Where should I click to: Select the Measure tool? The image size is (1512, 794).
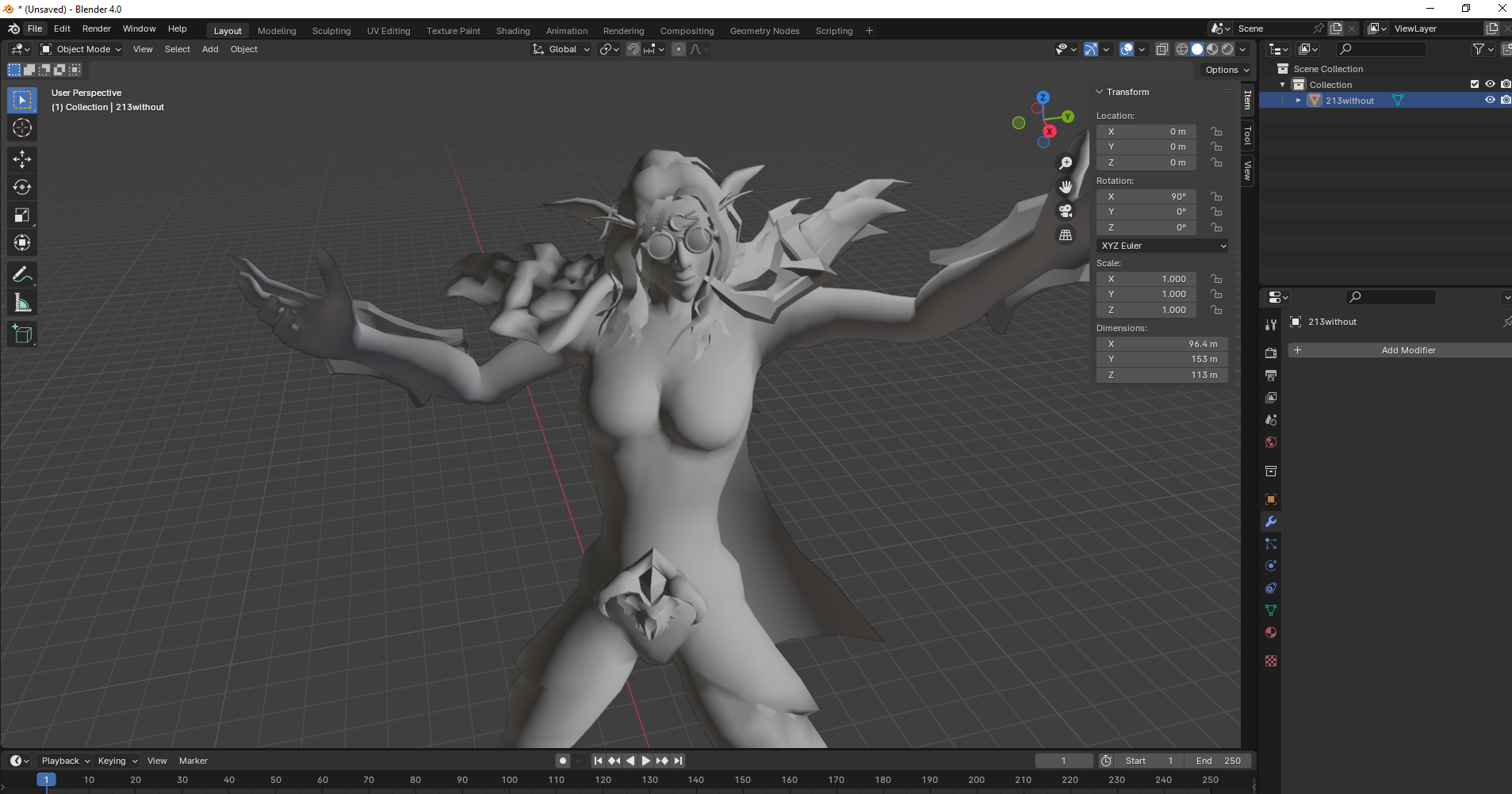pos(22,303)
